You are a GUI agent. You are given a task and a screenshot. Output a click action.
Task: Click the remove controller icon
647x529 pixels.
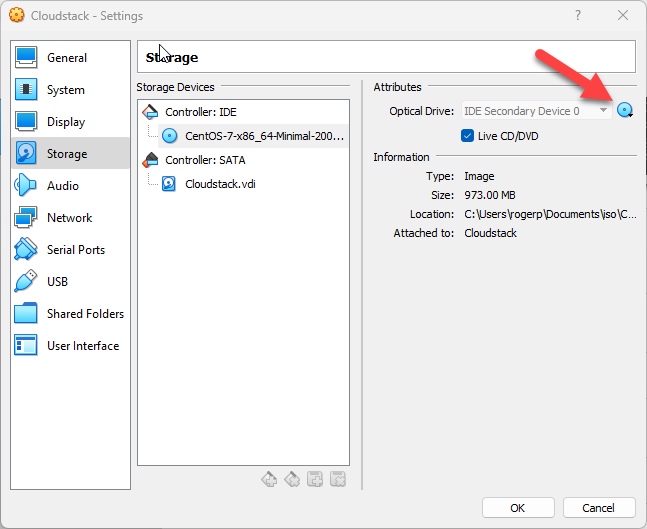(292, 480)
